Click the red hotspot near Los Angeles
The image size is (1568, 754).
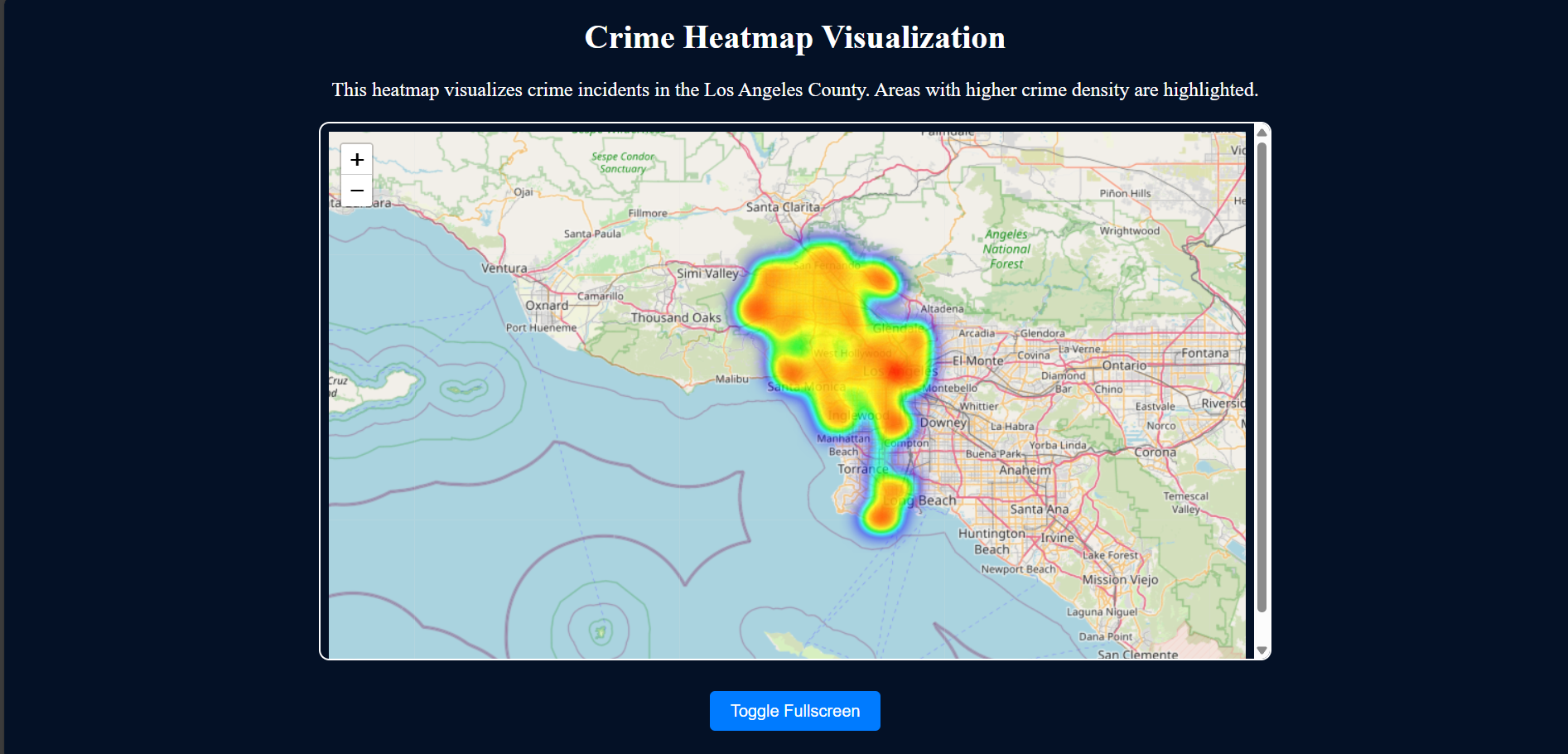coord(897,371)
